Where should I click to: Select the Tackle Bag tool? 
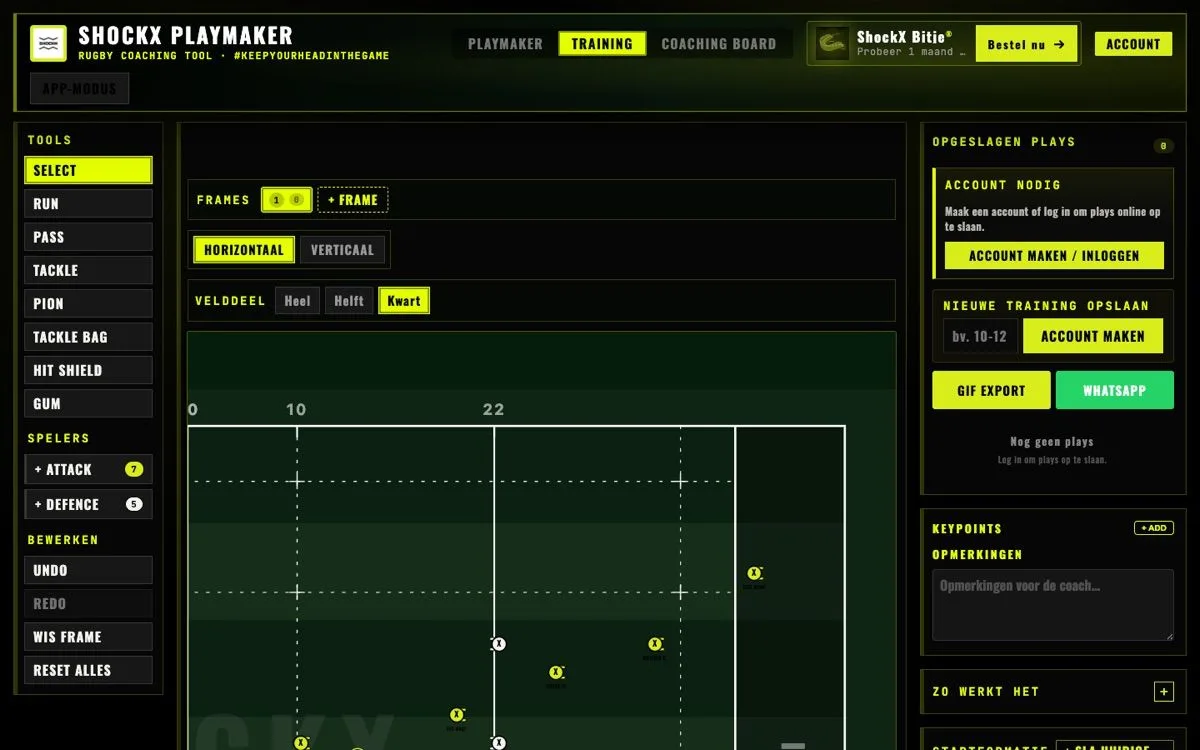89,337
